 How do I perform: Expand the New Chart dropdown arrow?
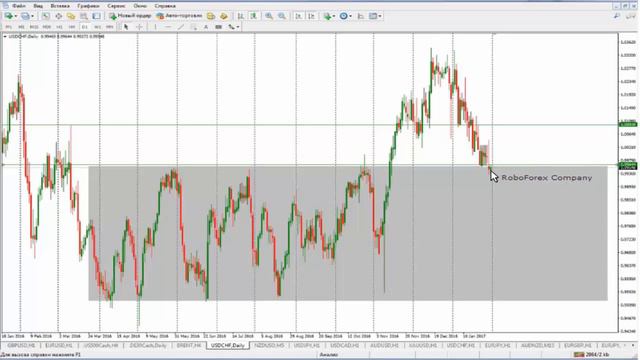pos(16,16)
